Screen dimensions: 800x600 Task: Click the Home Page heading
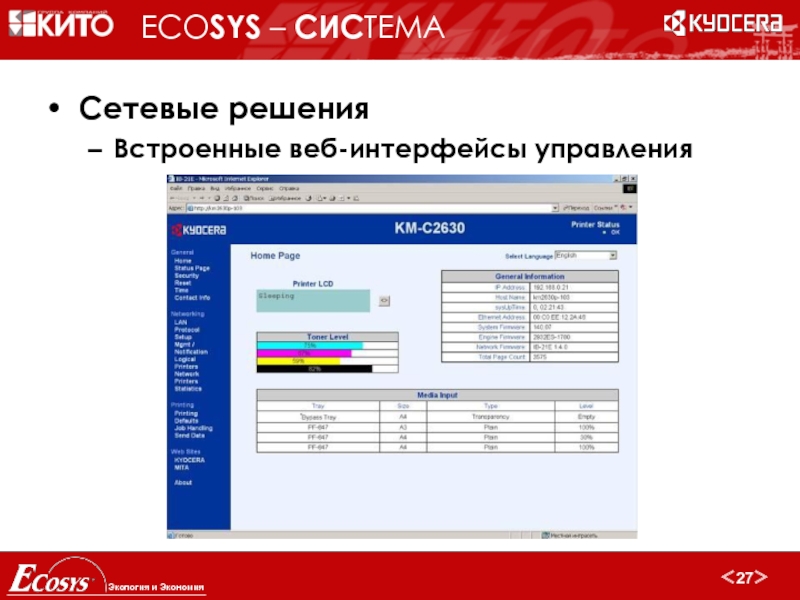(x=275, y=256)
